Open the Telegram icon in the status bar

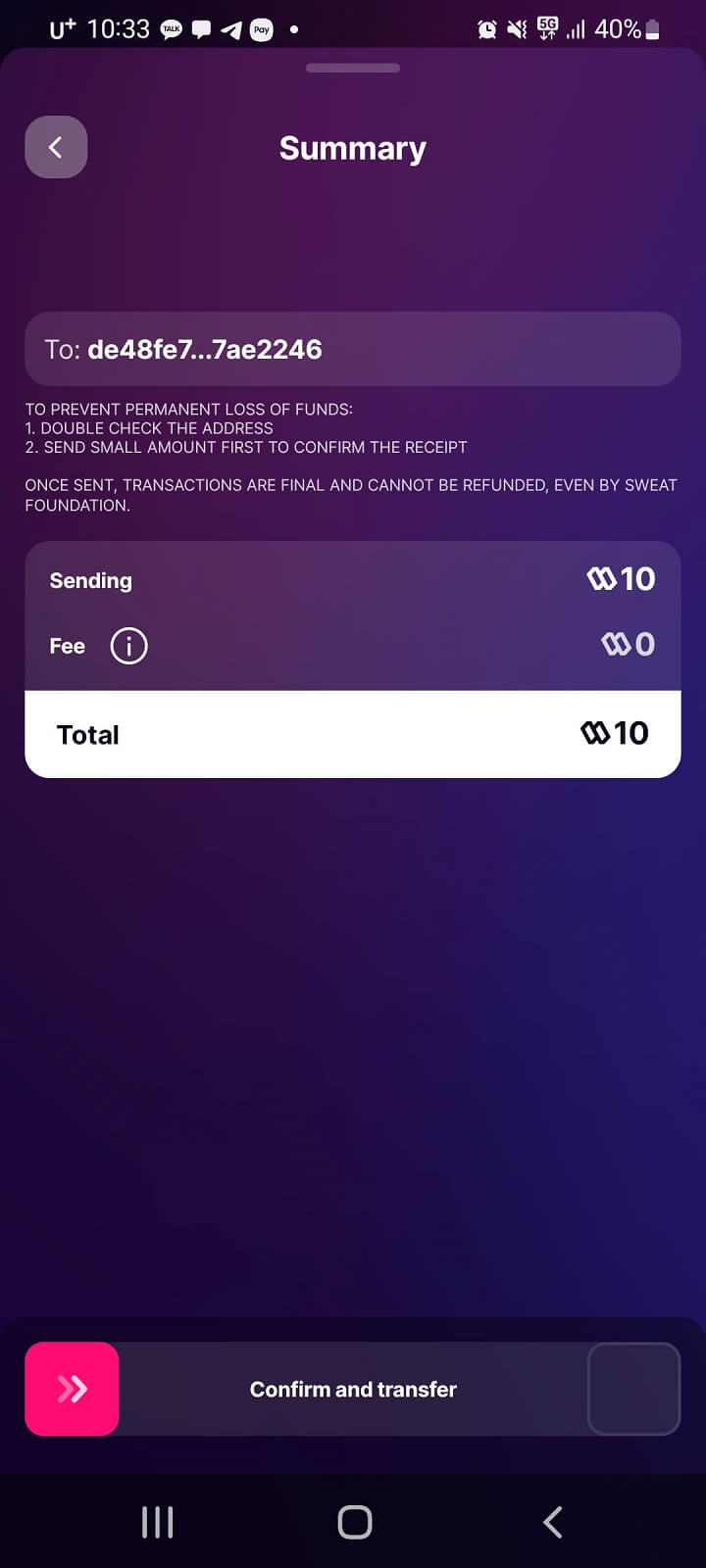(230, 29)
